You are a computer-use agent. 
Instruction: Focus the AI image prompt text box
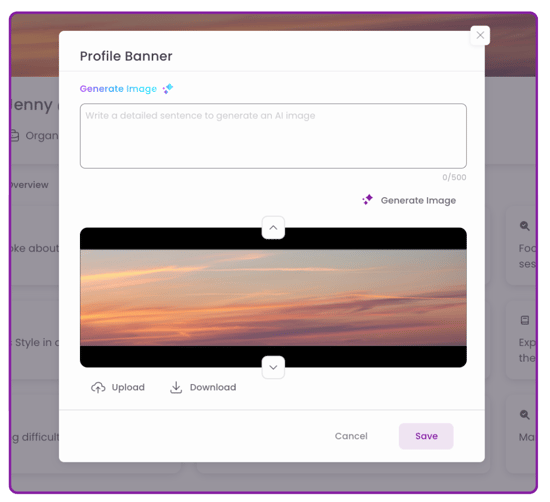point(273,136)
